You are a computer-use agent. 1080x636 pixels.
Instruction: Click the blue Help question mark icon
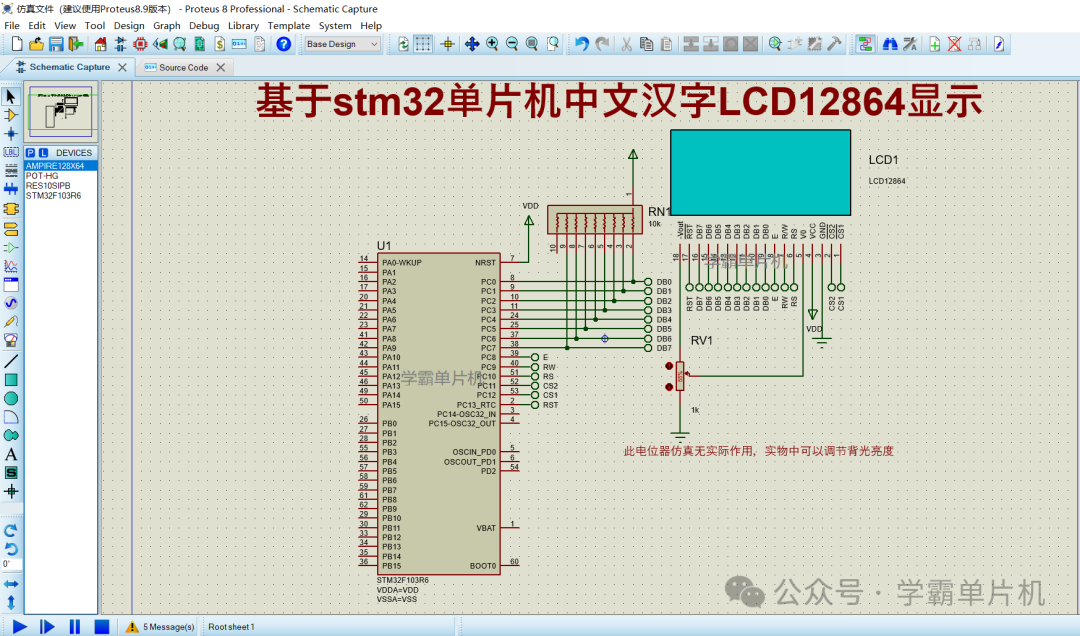click(x=283, y=44)
